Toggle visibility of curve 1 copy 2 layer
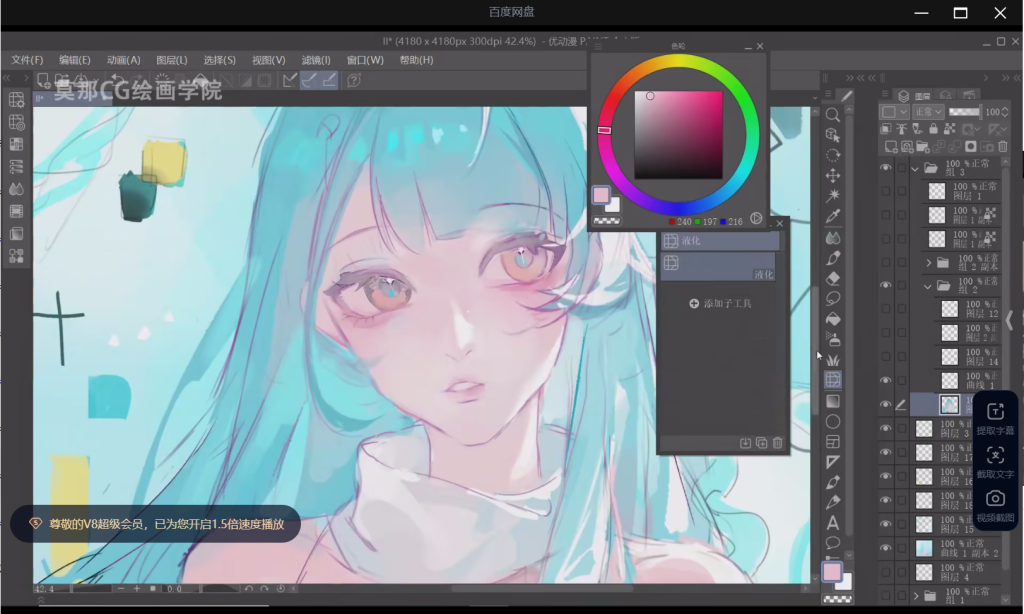 pos(885,548)
